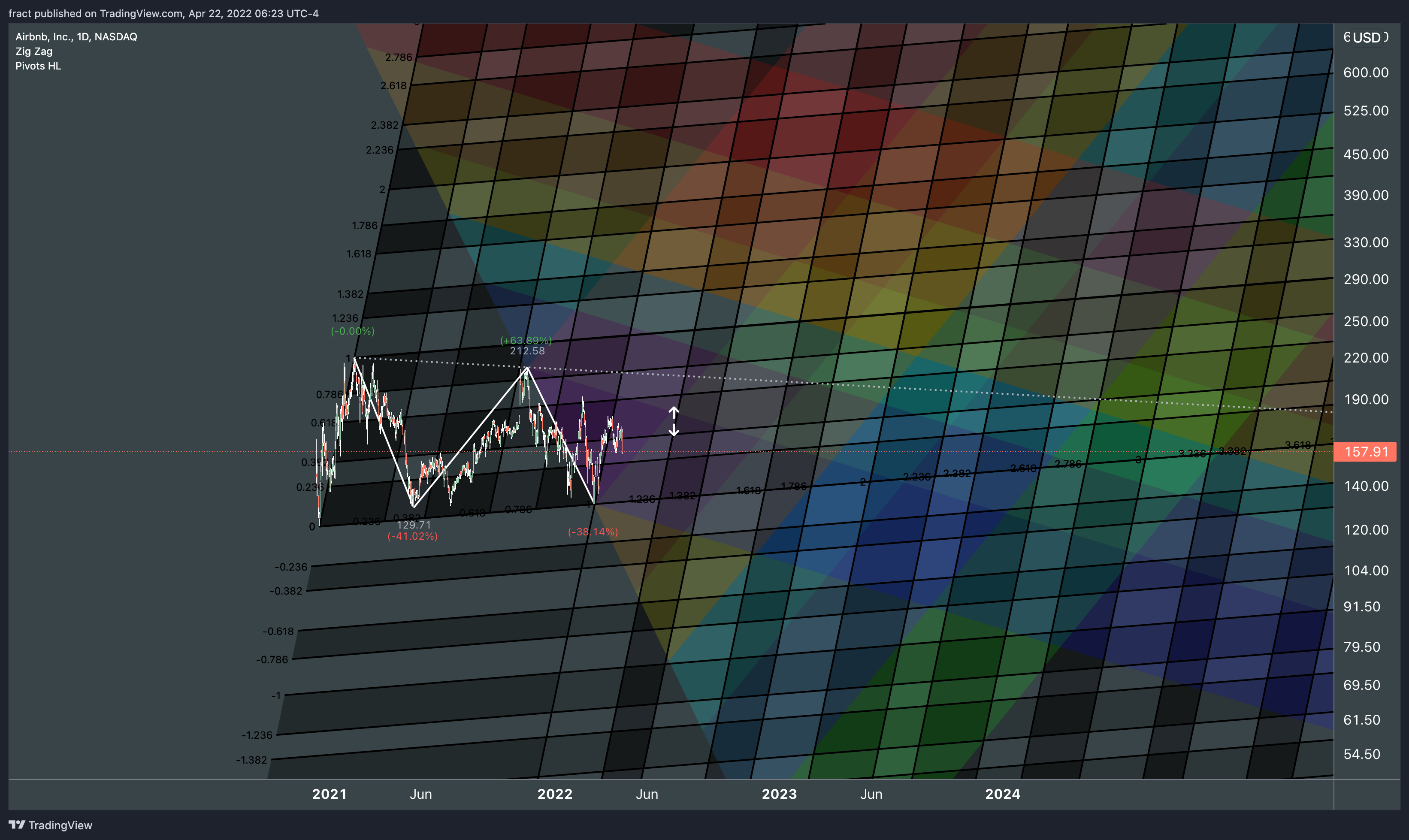Click the 525.00 price axis label

[x=1365, y=110]
